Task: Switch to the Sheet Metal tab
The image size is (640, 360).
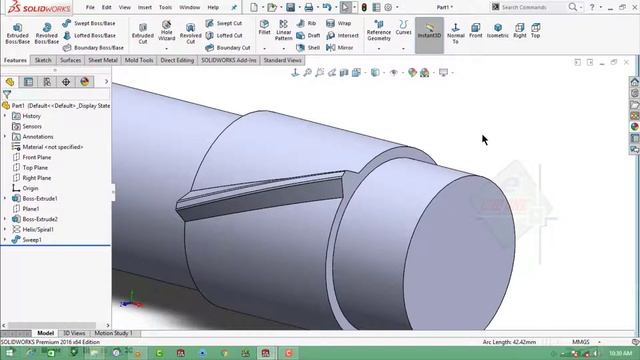Action: (x=103, y=60)
